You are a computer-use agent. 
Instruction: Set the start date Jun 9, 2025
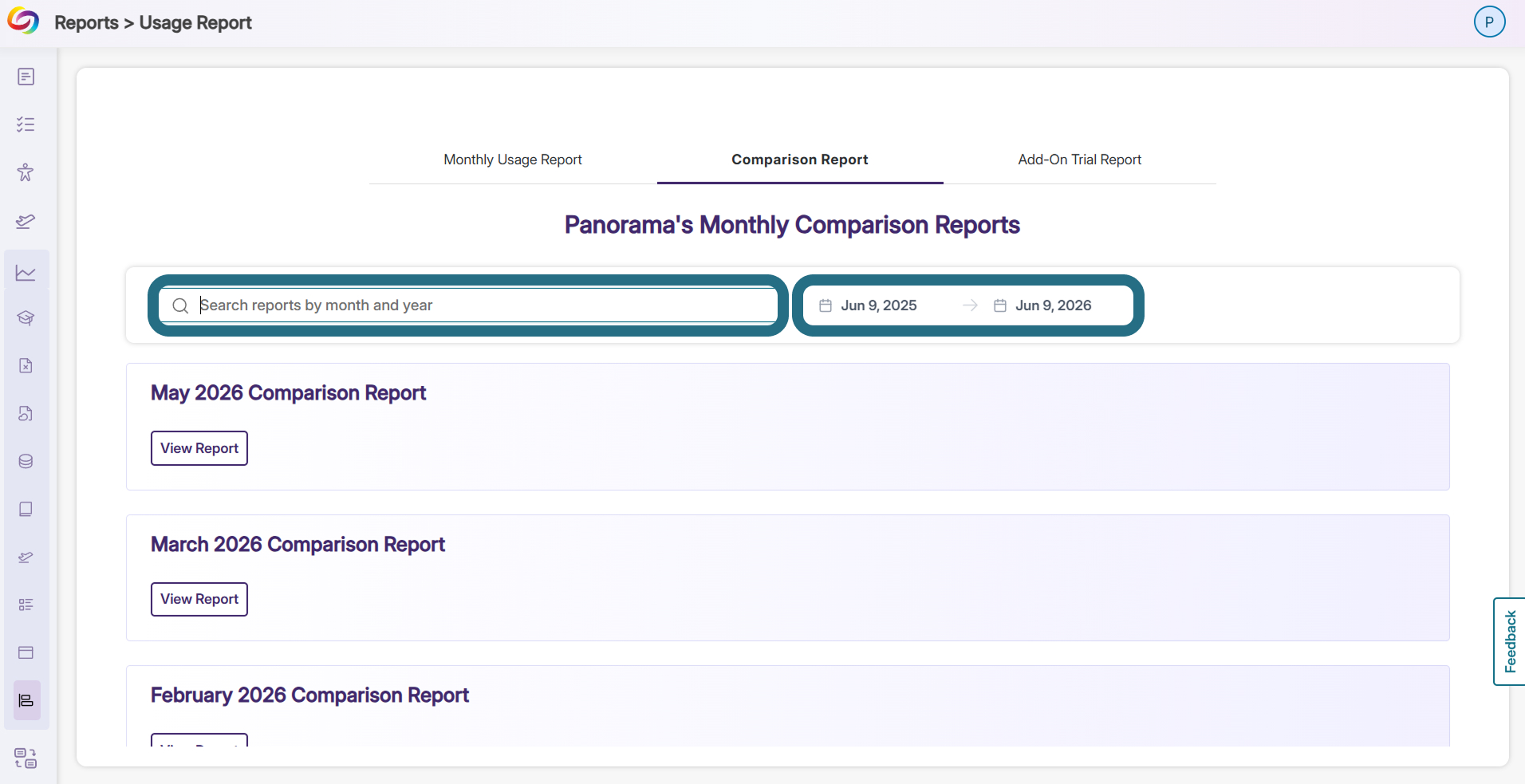[x=879, y=305]
